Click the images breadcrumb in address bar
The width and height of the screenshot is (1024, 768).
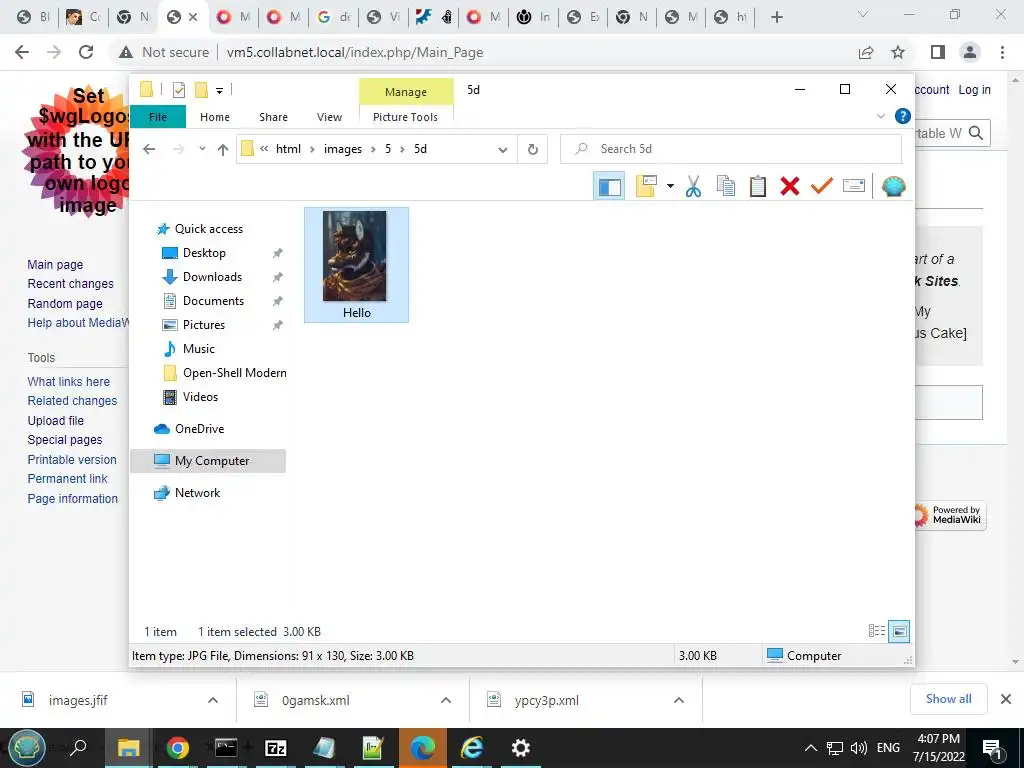pos(343,150)
